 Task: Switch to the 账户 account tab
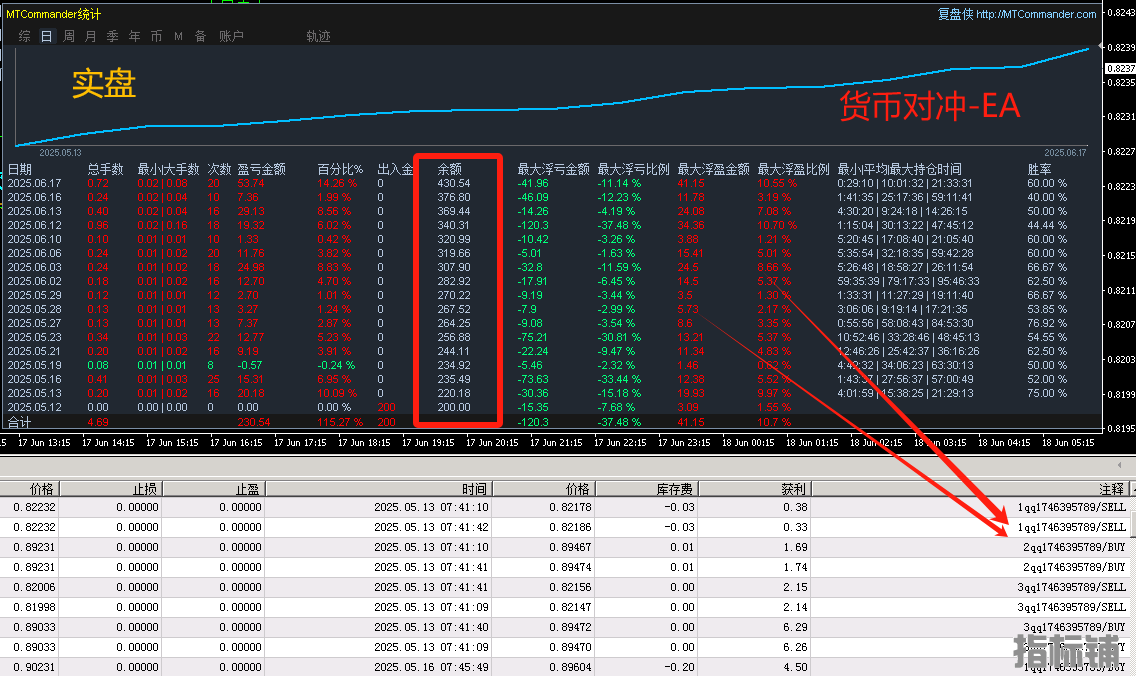[231, 36]
